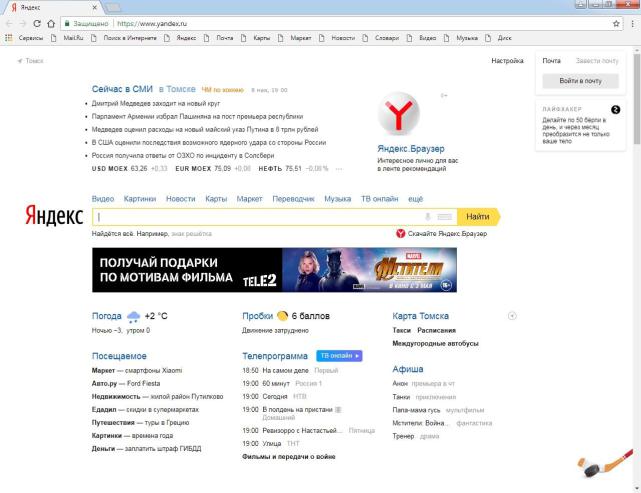Screen dimensions: 641x493
Task: Open Фильмы и передачи о войне link
Action: [289, 457]
